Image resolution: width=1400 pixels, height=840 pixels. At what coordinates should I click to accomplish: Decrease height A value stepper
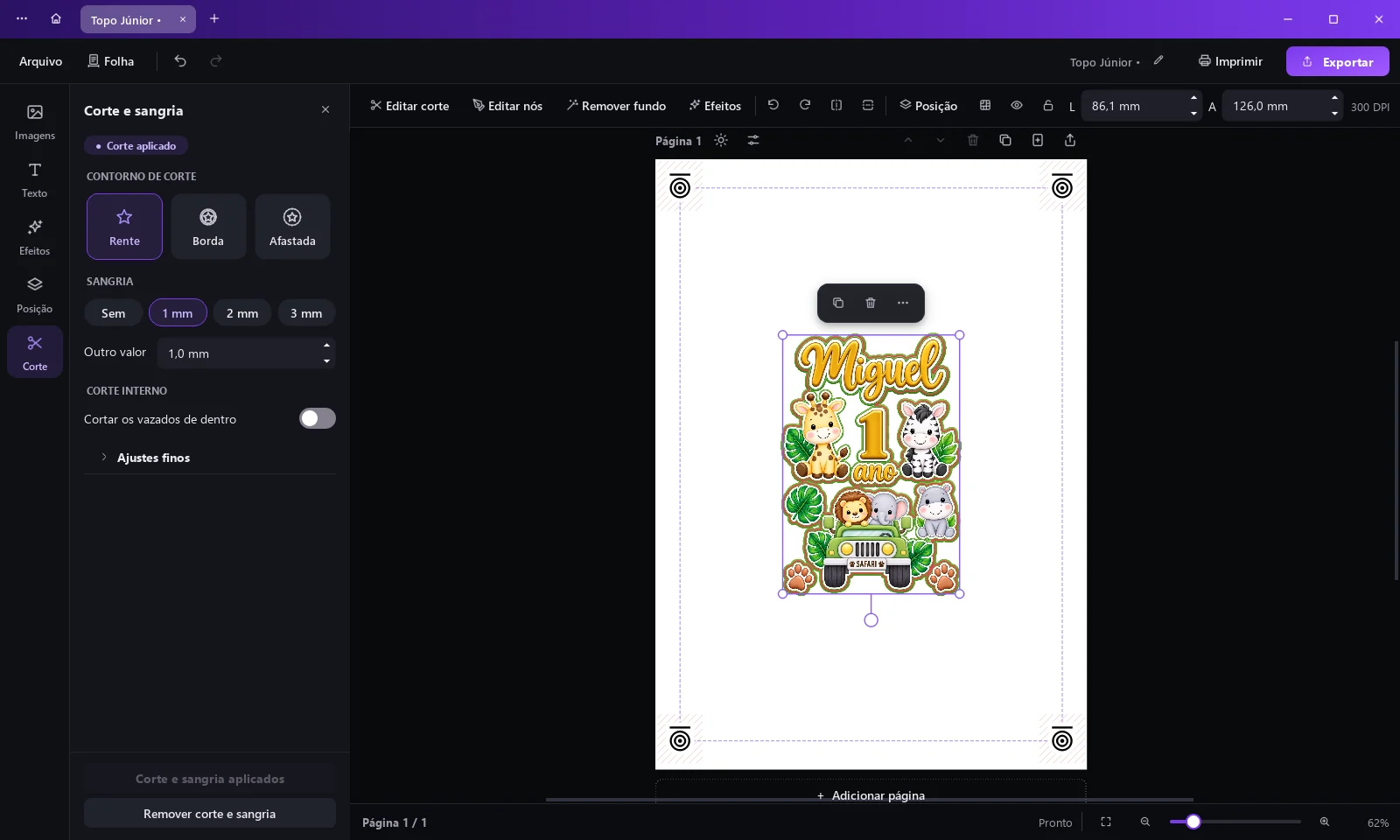(1334, 113)
